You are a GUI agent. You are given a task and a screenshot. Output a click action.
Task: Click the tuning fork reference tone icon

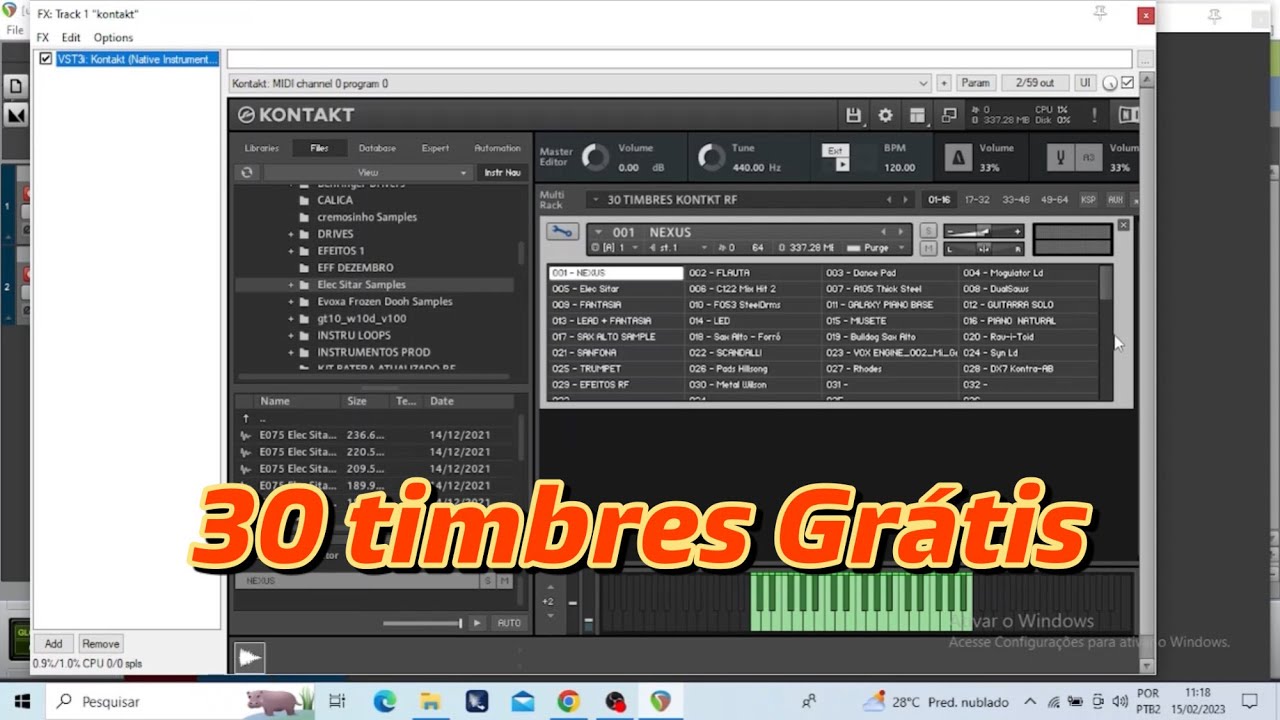coord(1062,157)
